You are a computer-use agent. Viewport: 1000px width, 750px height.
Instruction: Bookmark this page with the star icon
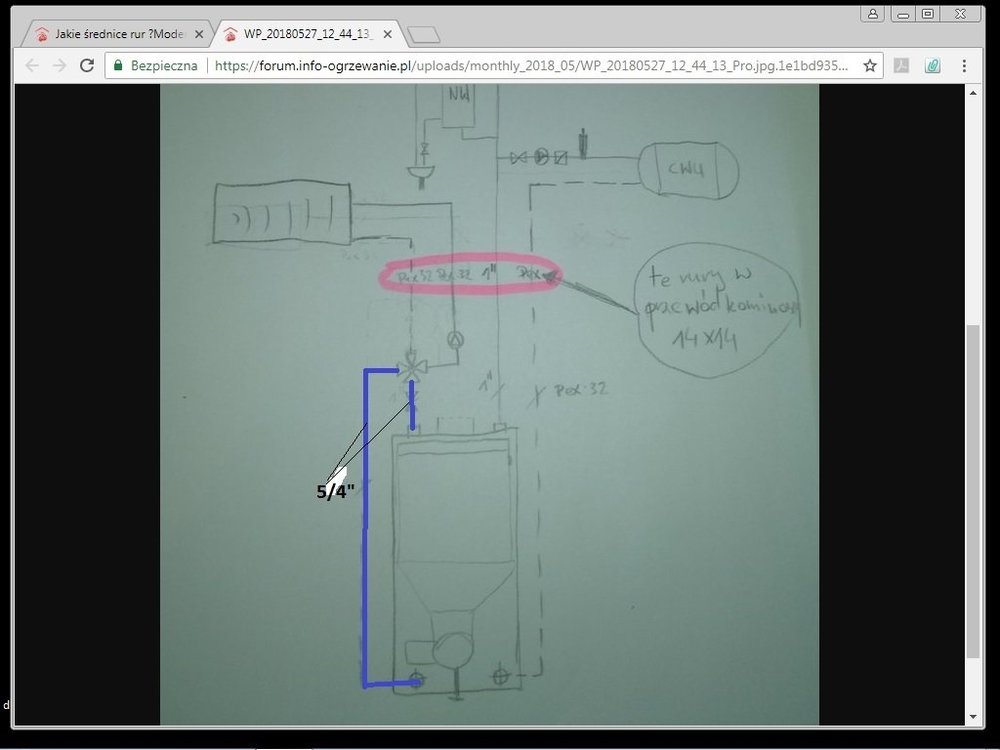870,66
